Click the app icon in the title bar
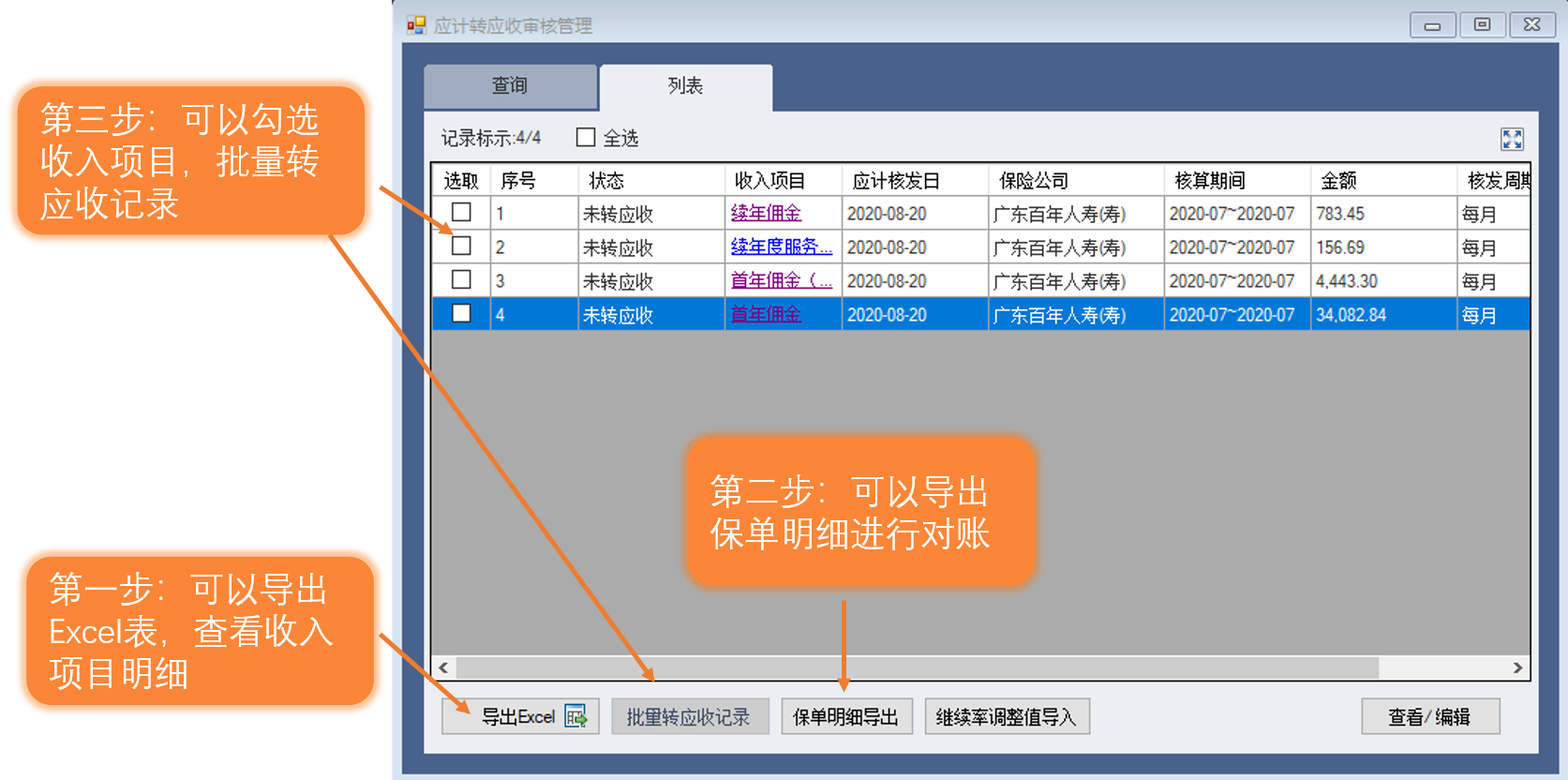 click(x=416, y=25)
